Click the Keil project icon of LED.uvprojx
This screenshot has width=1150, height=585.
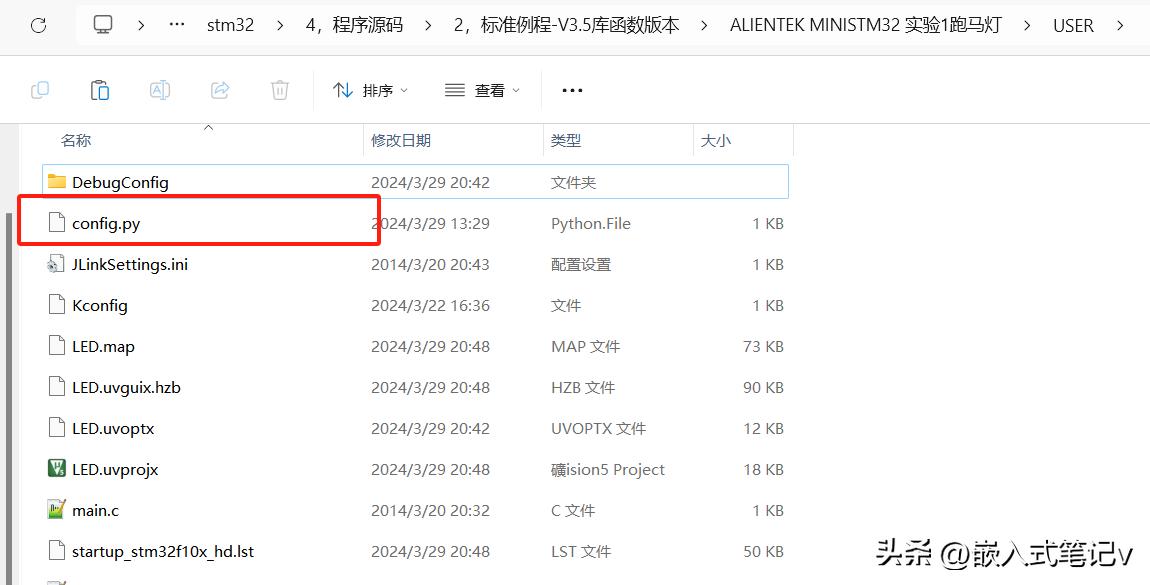(x=57, y=468)
